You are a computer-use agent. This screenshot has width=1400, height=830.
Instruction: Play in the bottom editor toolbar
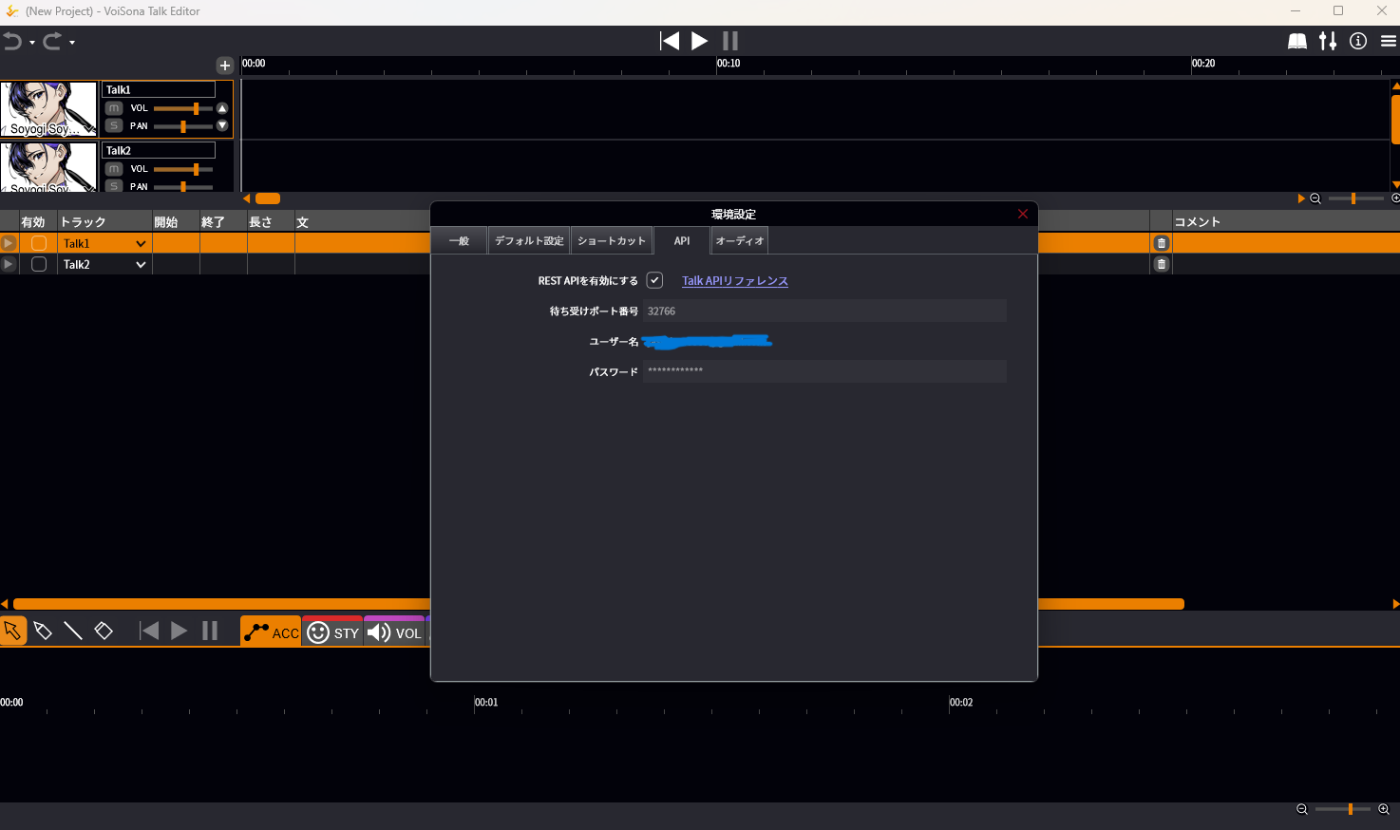179,630
